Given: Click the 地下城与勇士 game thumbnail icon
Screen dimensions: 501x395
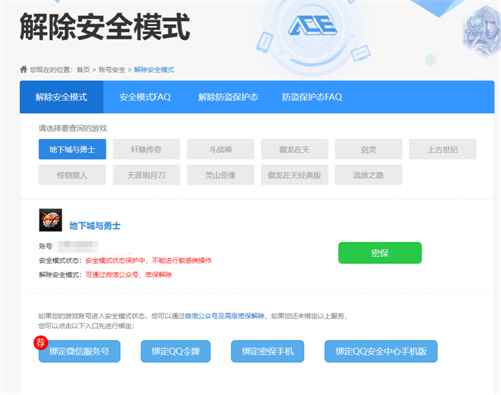Looking at the screenshot, I should pos(50,220).
